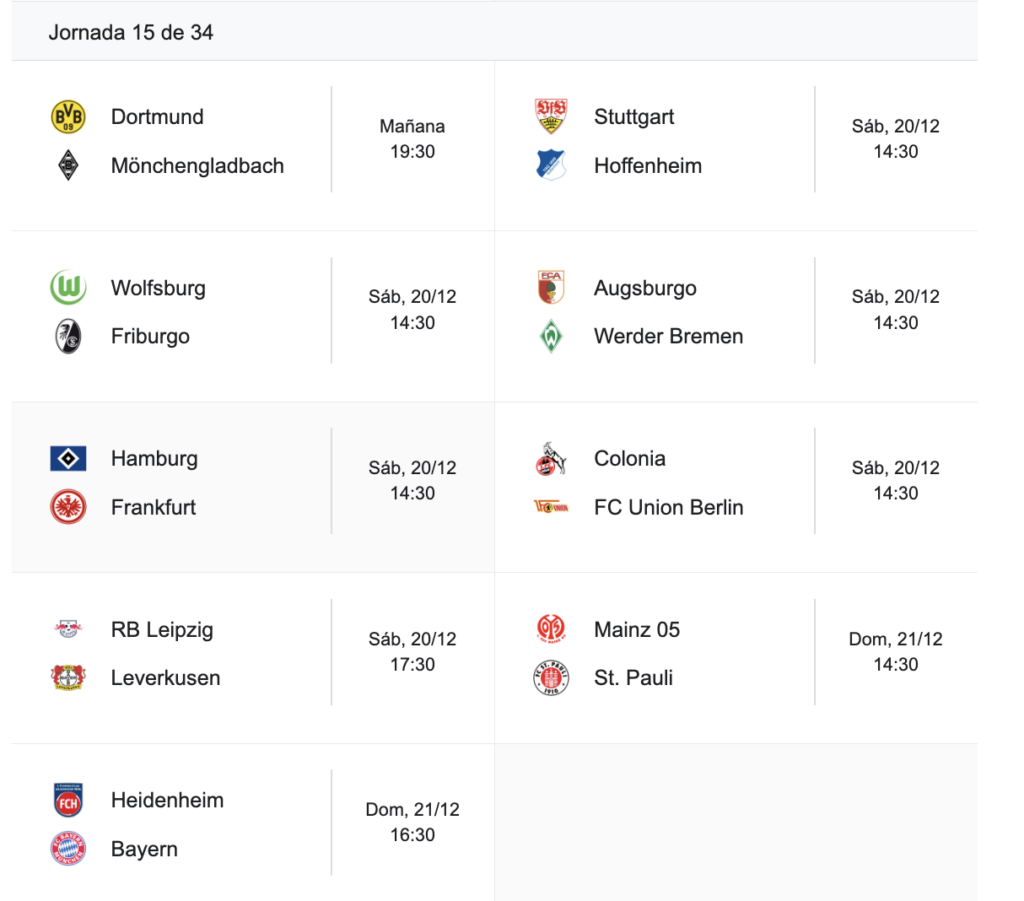
Task: Click the Colonia goat crest icon
Action: pyautogui.click(x=551, y=459)
